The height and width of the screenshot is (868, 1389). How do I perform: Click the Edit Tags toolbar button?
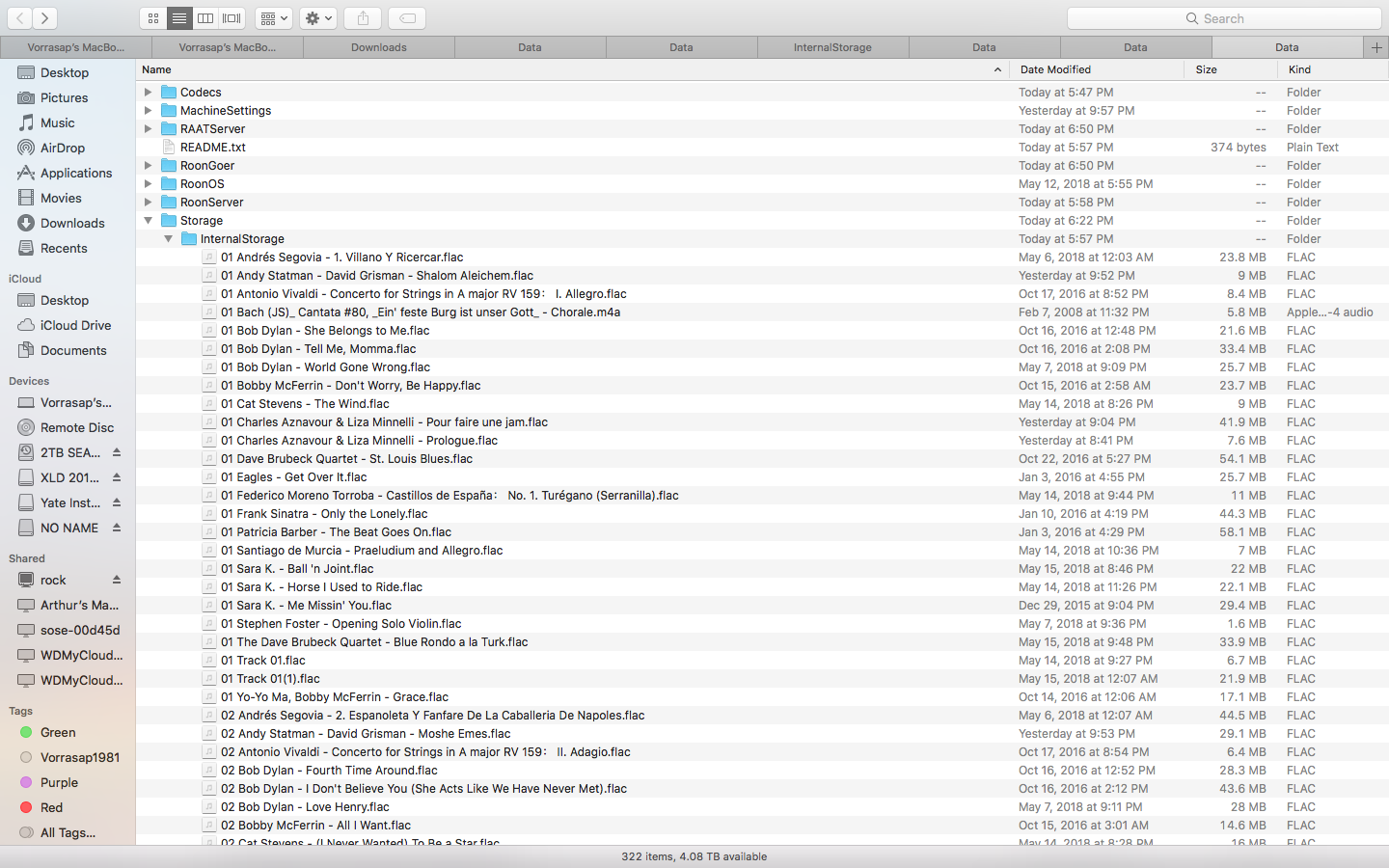(x=408, y=18)
